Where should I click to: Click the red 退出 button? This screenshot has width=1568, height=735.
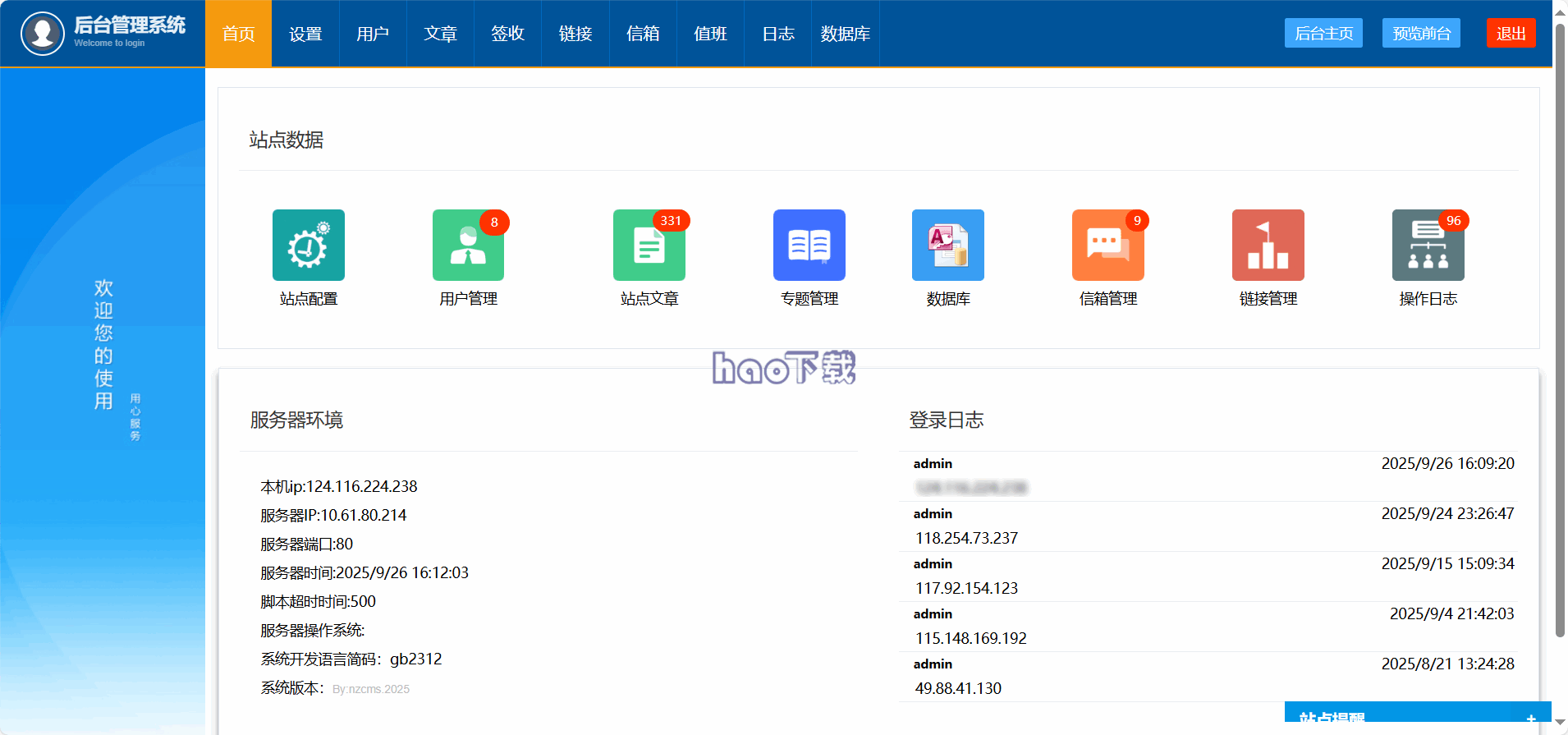[1511, 33]
